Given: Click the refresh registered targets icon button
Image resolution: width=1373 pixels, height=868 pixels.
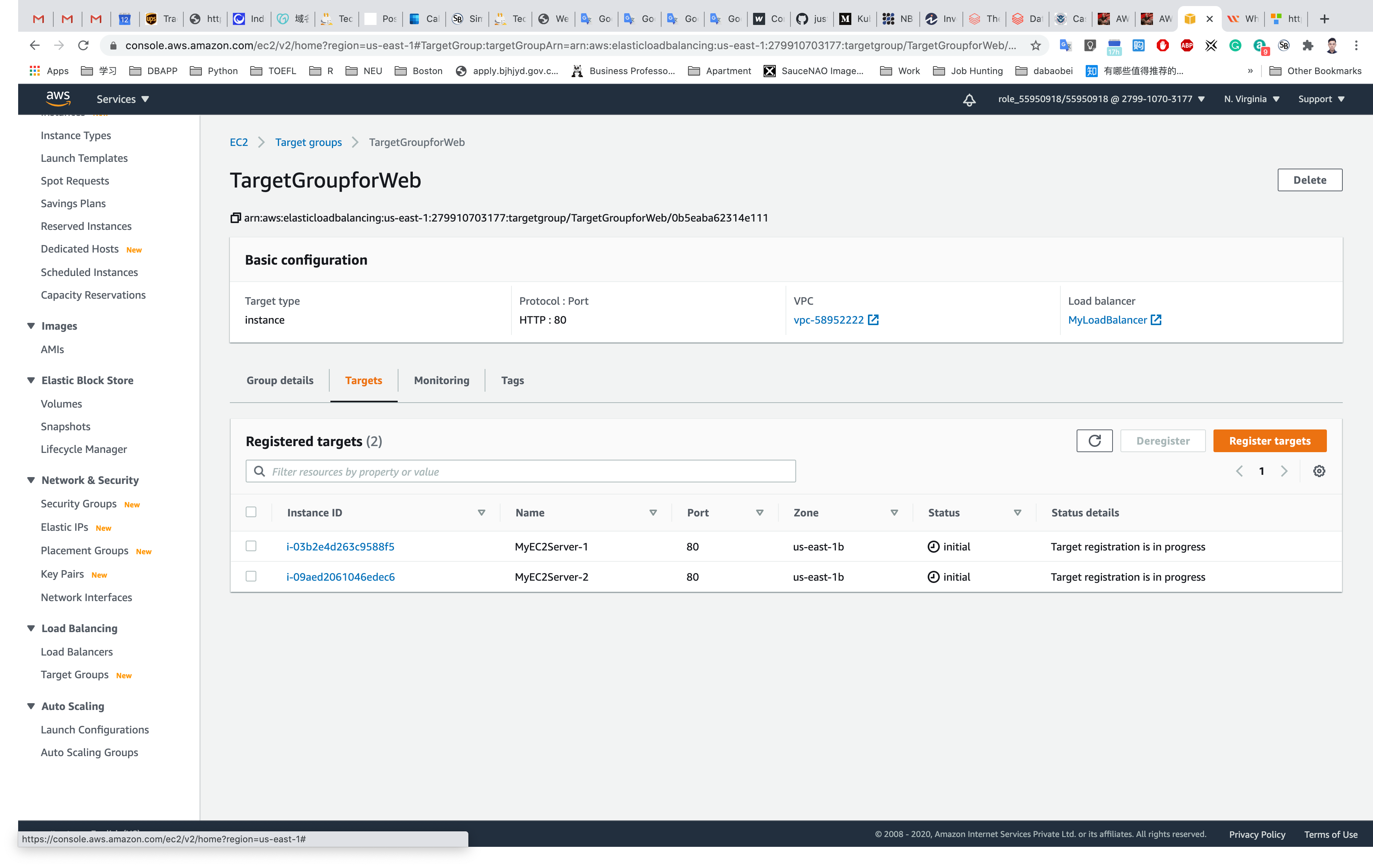Looking at the screenshot, I should tap(1094, 441).
